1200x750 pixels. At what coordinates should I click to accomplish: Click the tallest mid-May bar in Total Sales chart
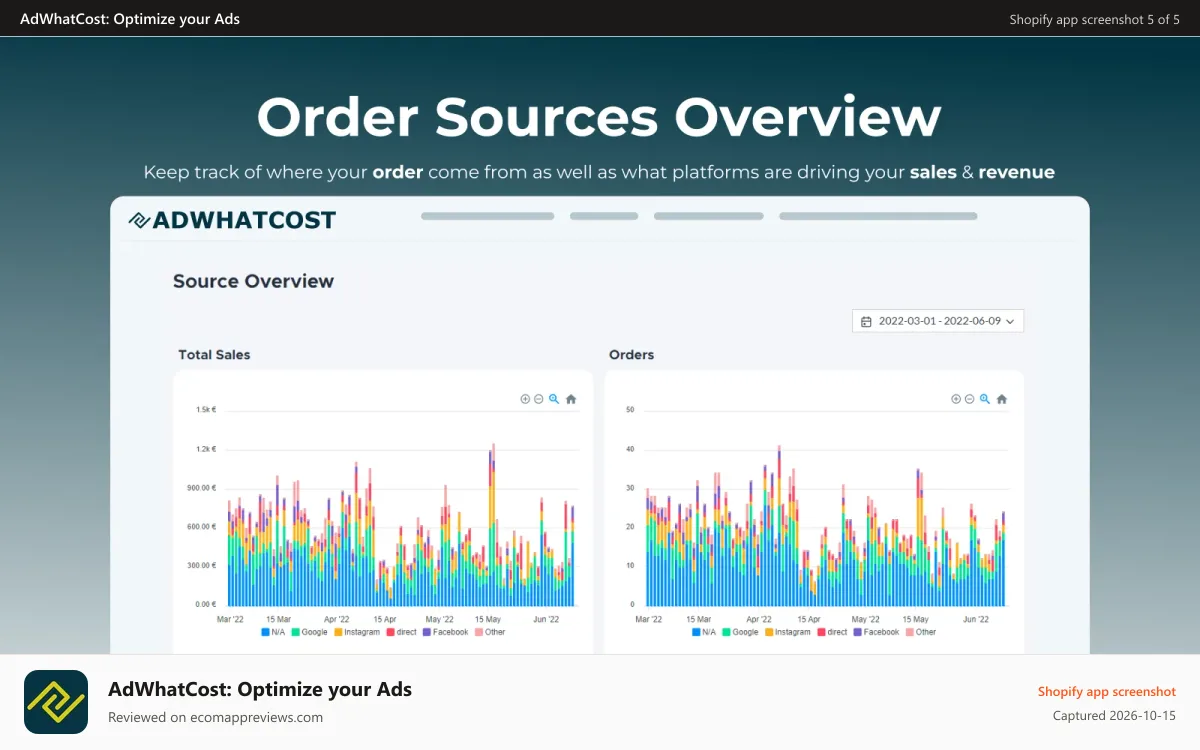[x=493, y=525]
